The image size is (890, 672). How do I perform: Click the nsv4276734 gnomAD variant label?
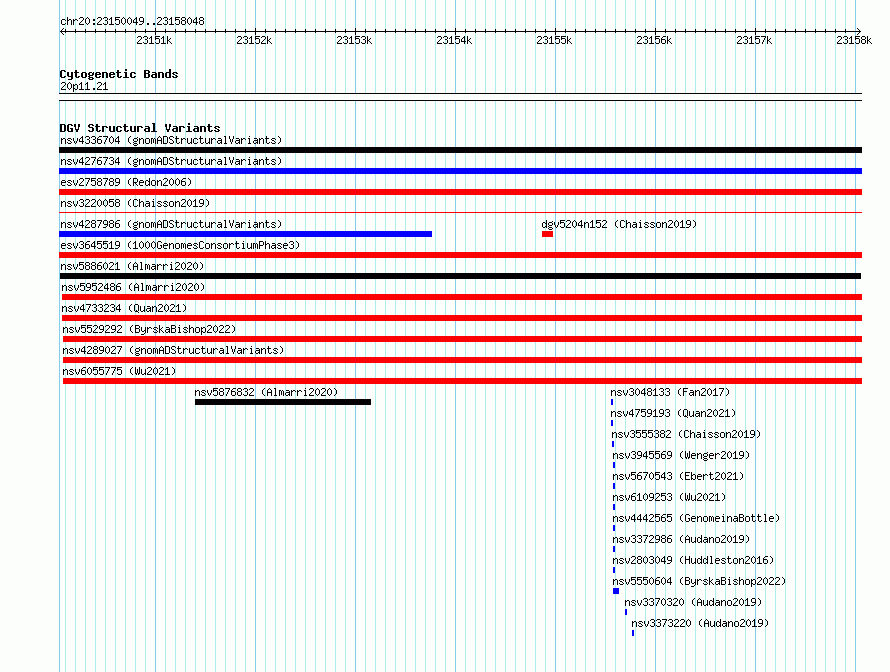point(171,161)
